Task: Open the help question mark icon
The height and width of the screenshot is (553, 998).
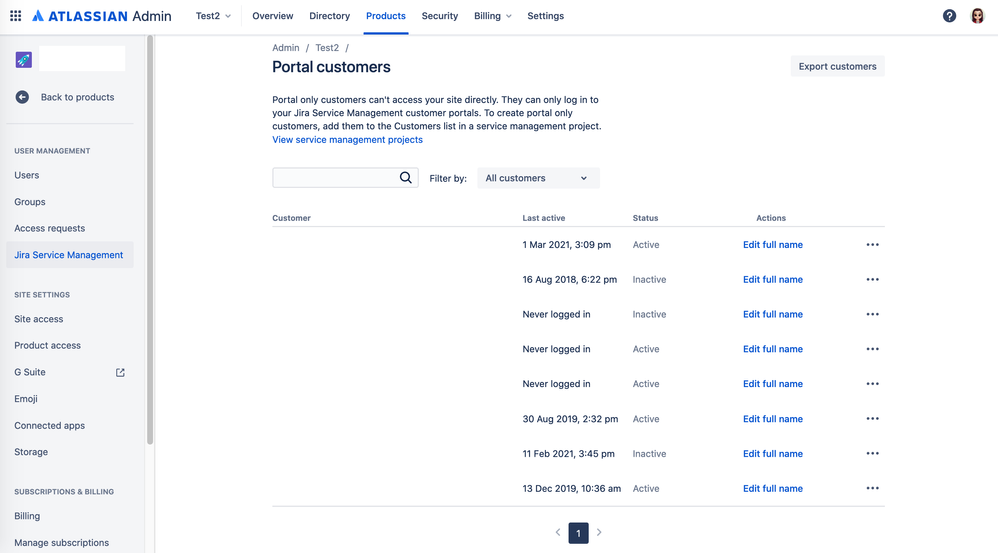Action: point(949,16)
